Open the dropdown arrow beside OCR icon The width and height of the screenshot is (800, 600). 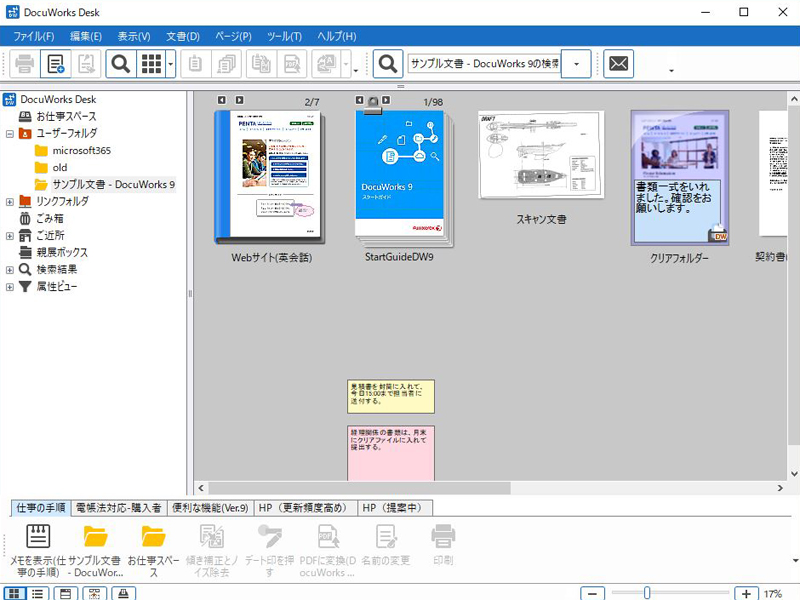[346, 64]
